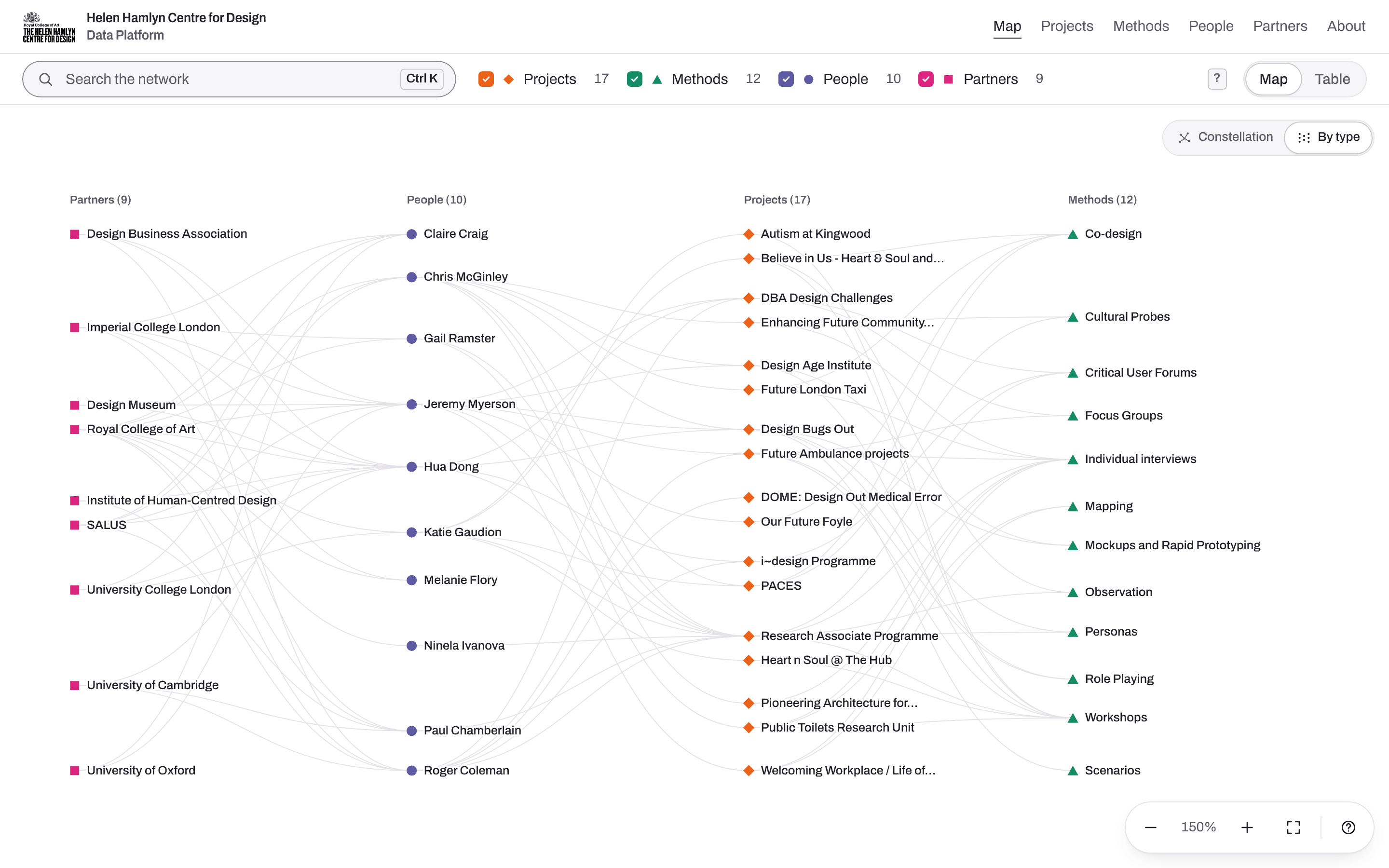Zoom in with the plus icon
This screenshot has width=1389, height=868.
(x=1247, y=827)
